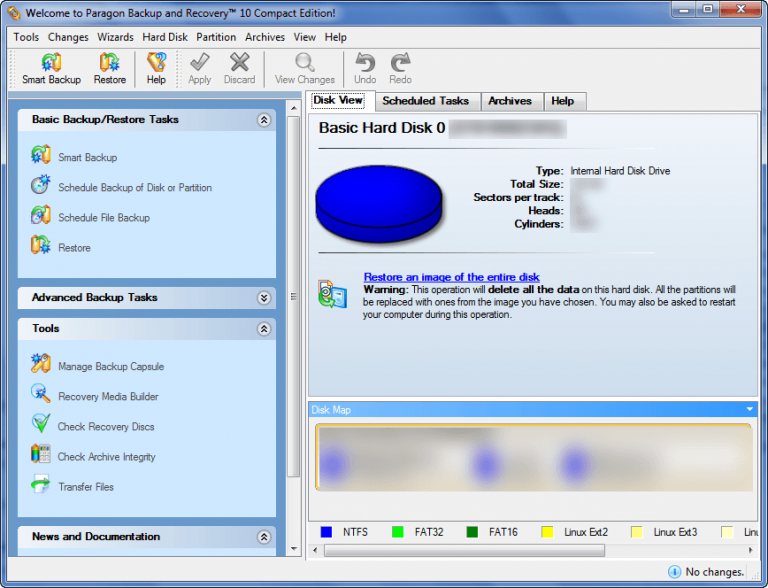The image size is (768, 588).
Task: Click the Check Recovery Discs link
Action: point(106,427)
